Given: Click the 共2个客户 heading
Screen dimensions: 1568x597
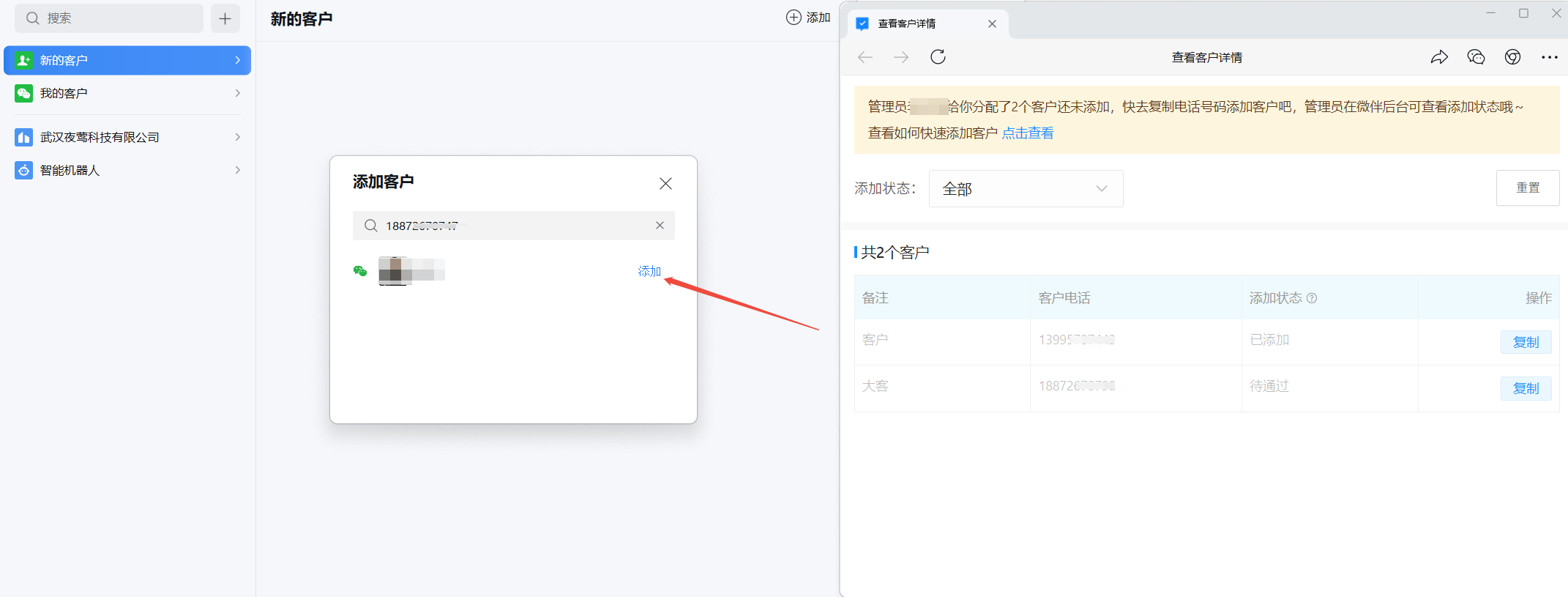Looking at the screenshot, I should pos(895,253).
